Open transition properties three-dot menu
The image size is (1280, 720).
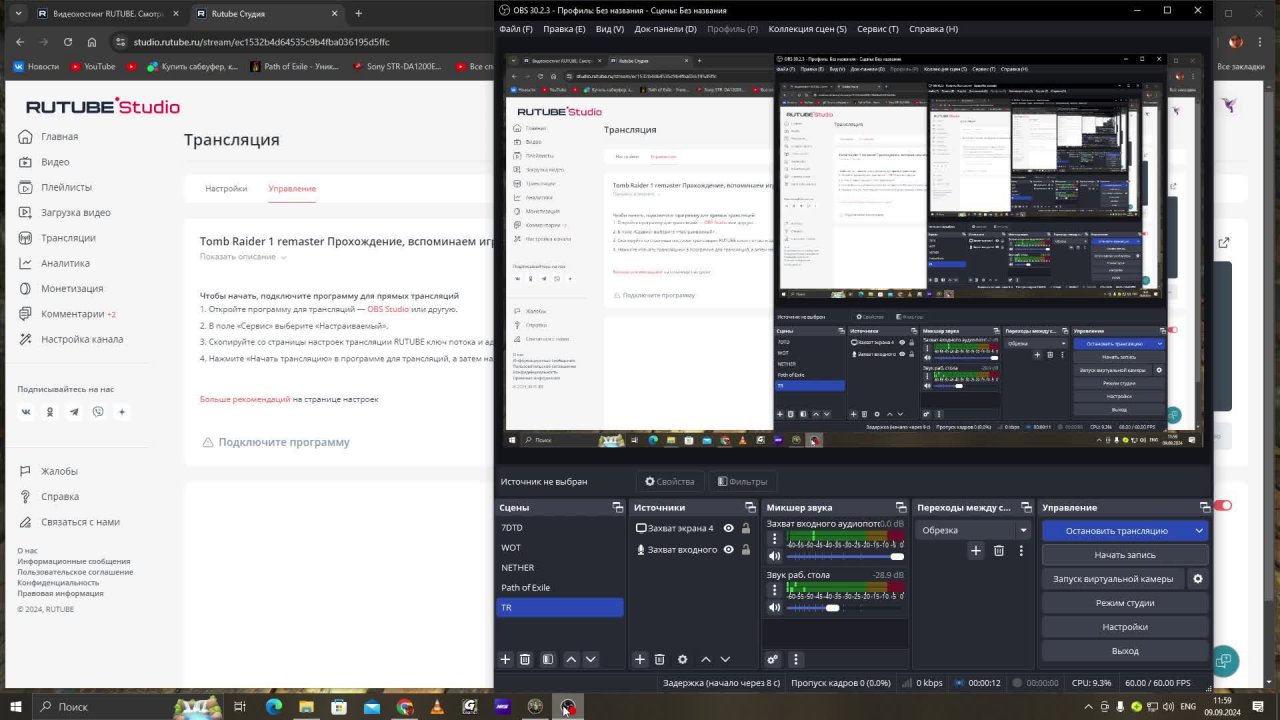(x=1021, y=550)
